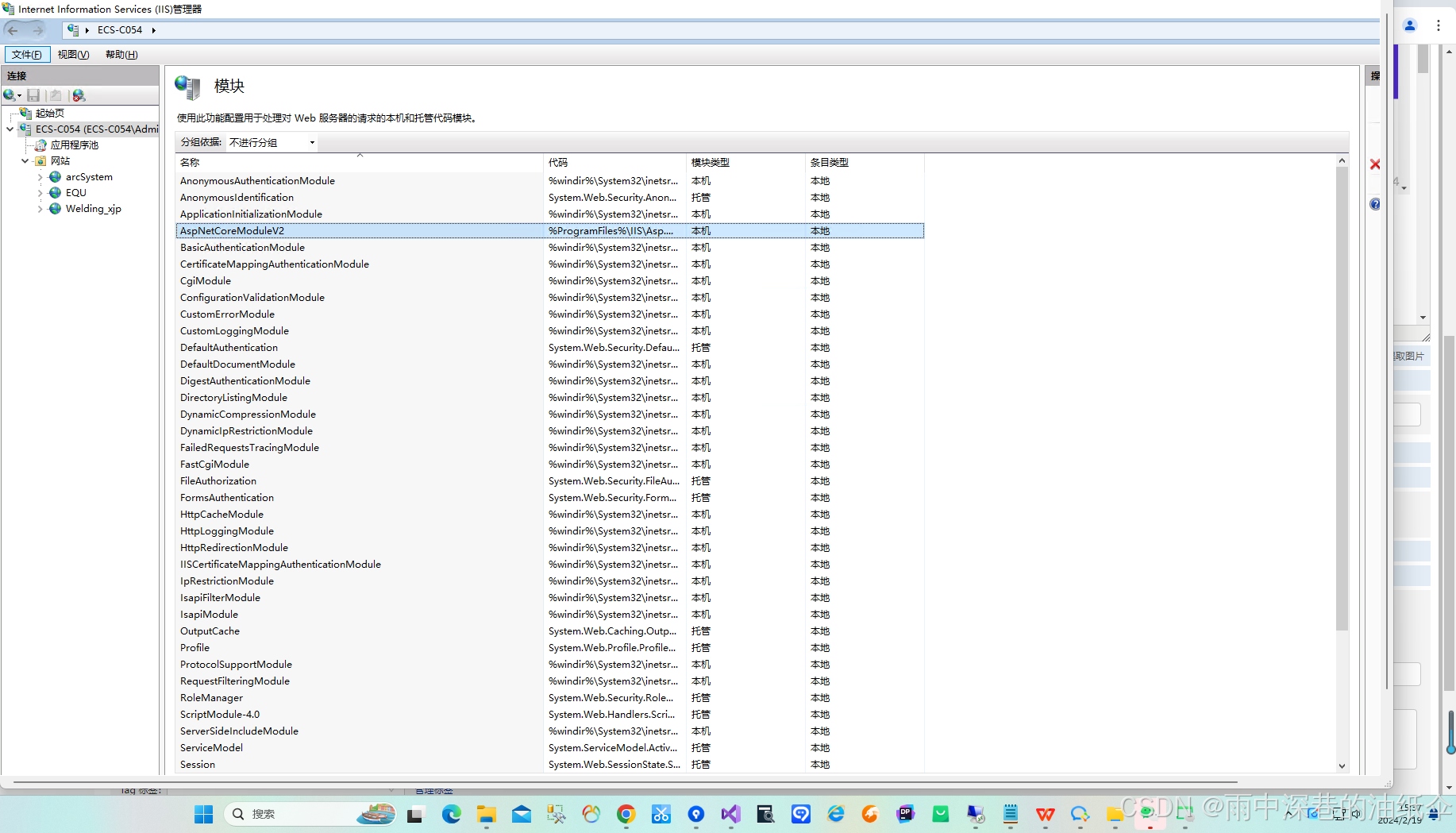Select the HttpRedirectionModule row

pyautogui.click(x=549, y=548)
